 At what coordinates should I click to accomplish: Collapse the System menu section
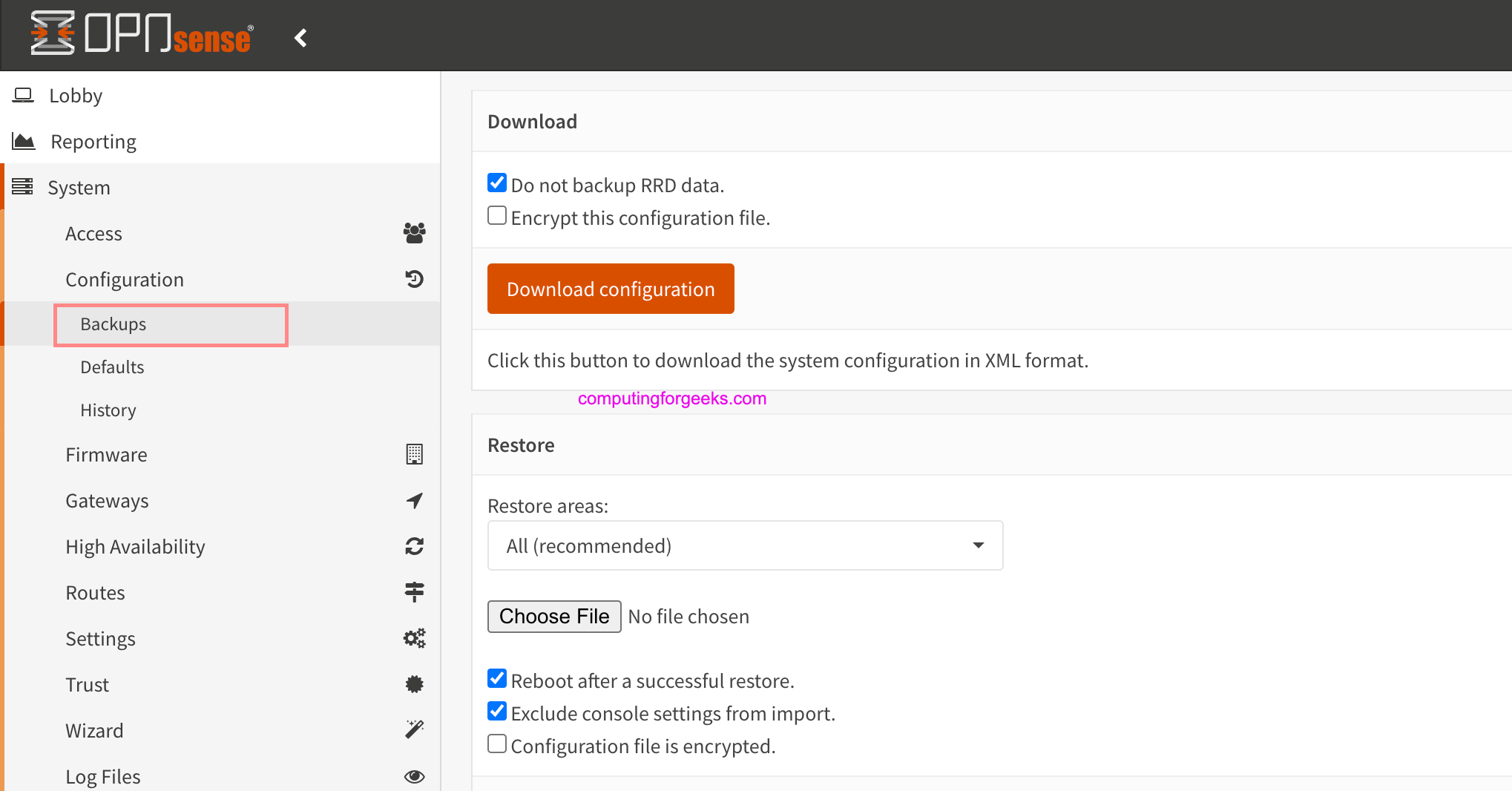coord(79,187)
